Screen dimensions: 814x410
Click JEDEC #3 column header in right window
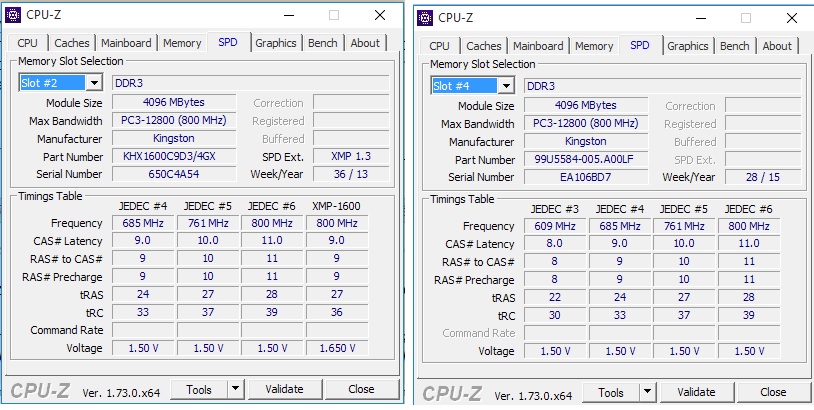pos(554,209)
